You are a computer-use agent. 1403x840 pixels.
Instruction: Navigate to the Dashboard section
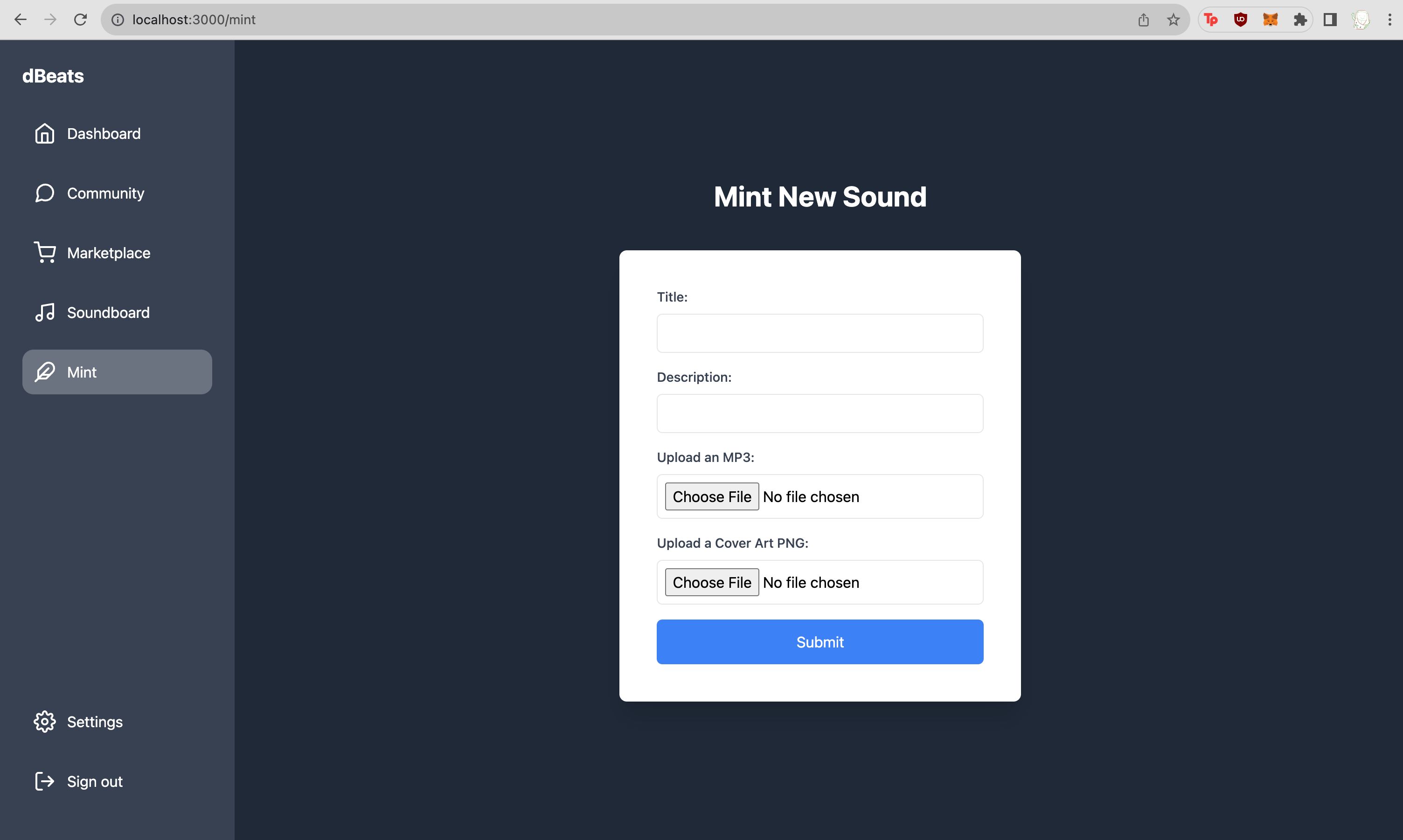pos(103,132)
